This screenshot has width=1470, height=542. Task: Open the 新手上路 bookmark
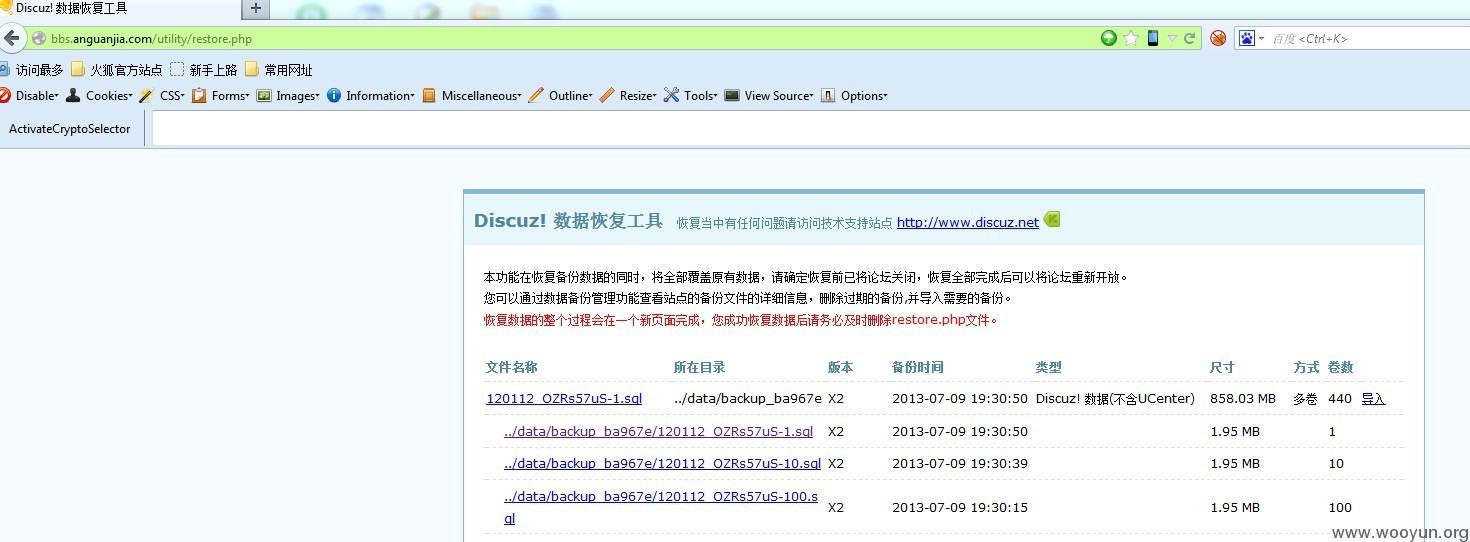[203, 70]
